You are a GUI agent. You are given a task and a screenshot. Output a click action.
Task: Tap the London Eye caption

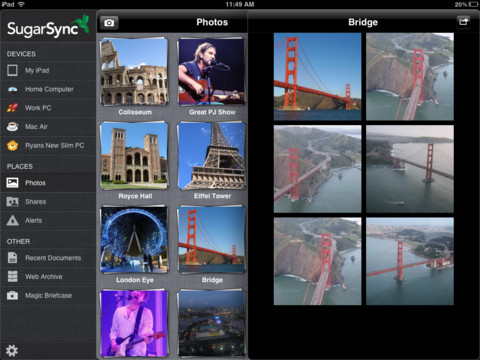(135, 280)
